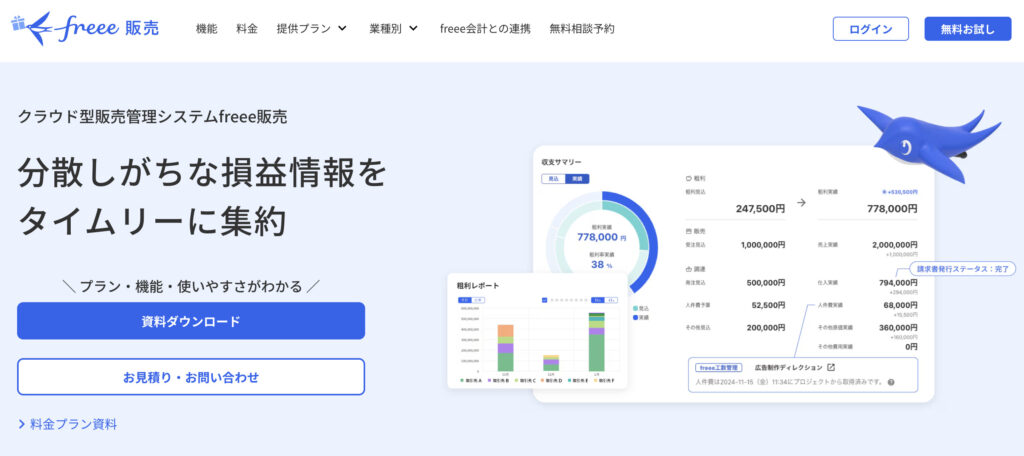The image size is (1024, 456).
Task: Click the 38 % 粗利率実績 figure
Action: click(601, 265)
